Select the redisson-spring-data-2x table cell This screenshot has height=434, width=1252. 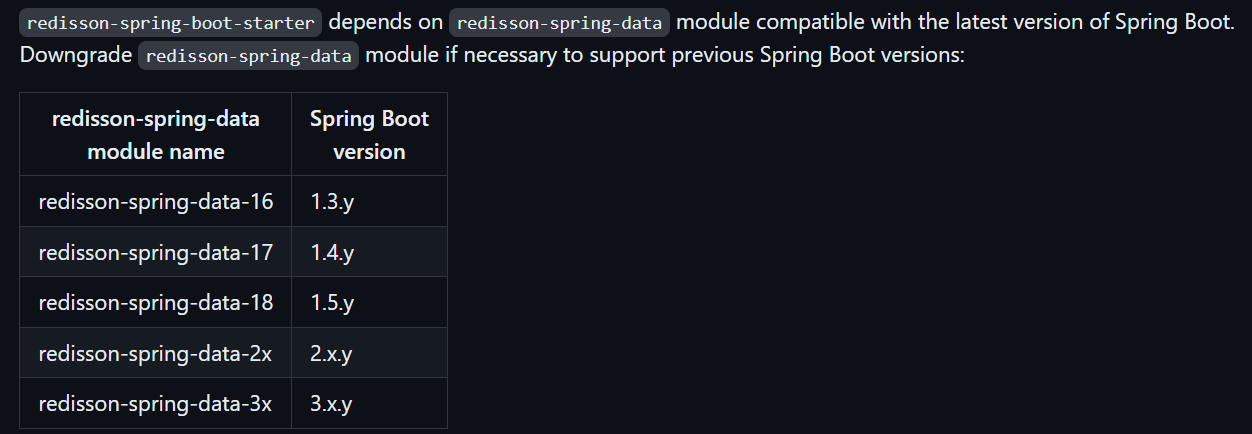pos(156,353)
